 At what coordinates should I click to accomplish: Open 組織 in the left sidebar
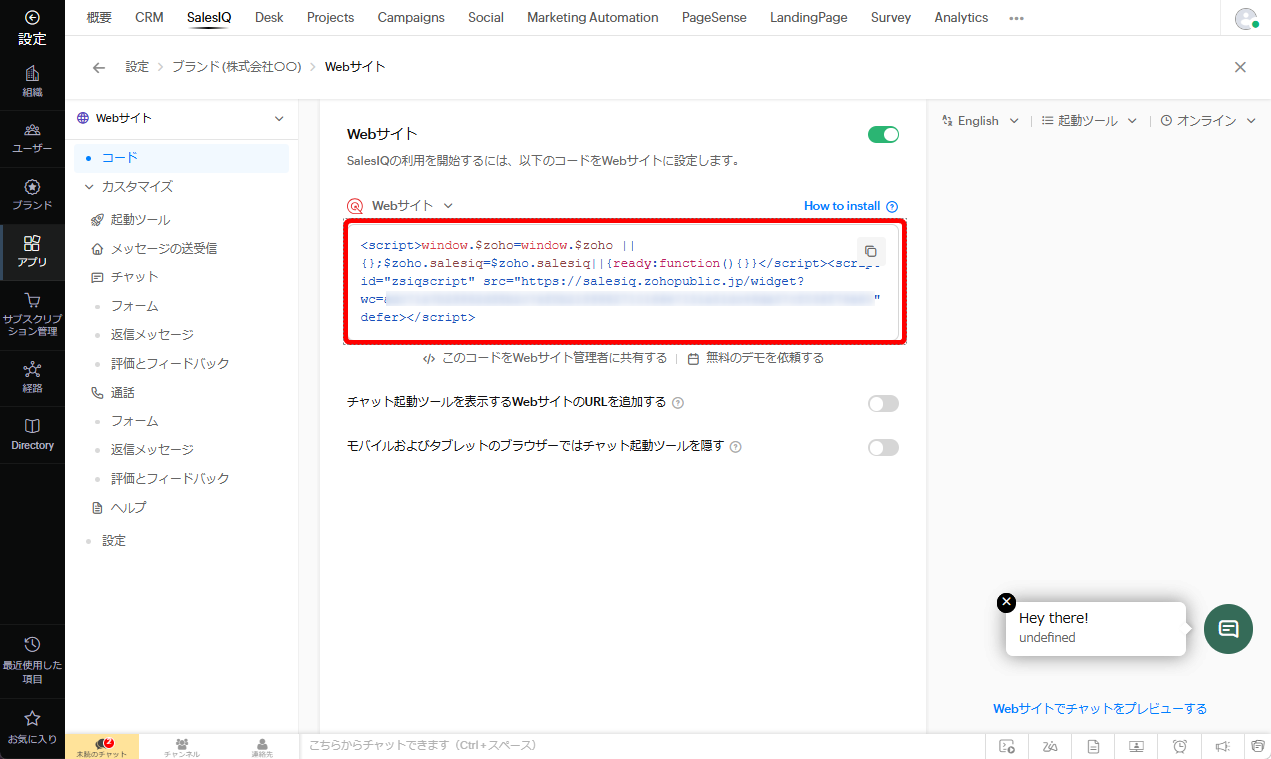pyautogui.click(x=32, y=81)
